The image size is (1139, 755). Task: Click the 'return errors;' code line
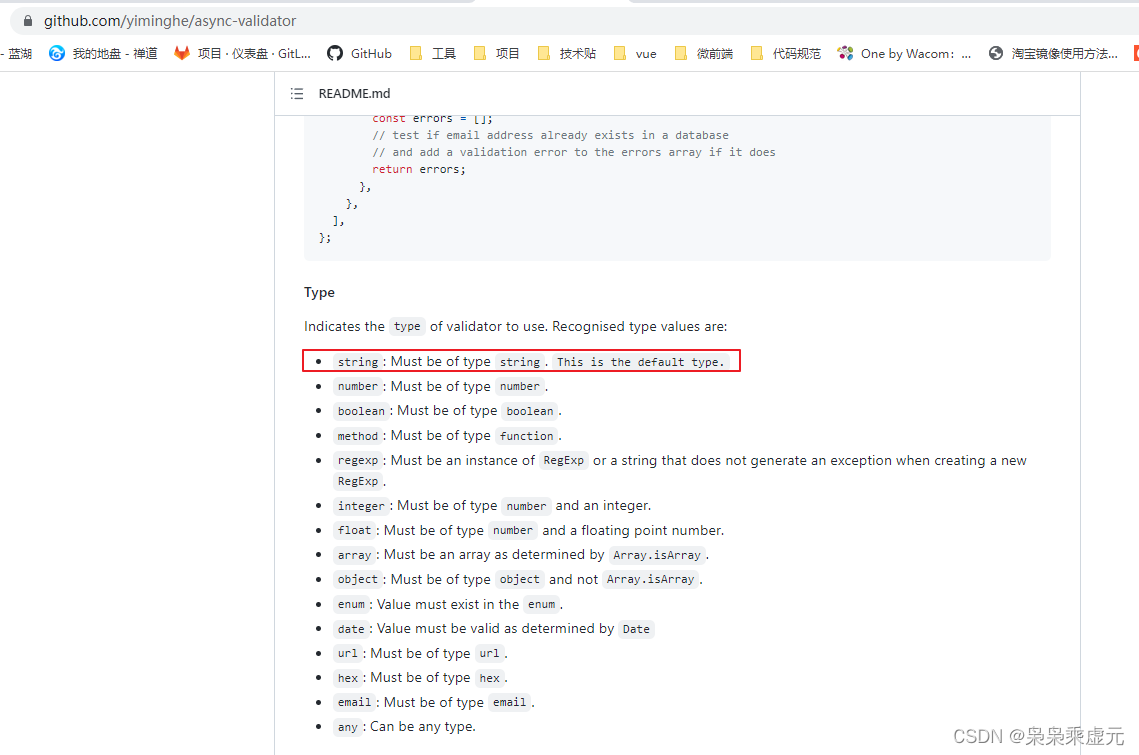(x=419, y=169)
